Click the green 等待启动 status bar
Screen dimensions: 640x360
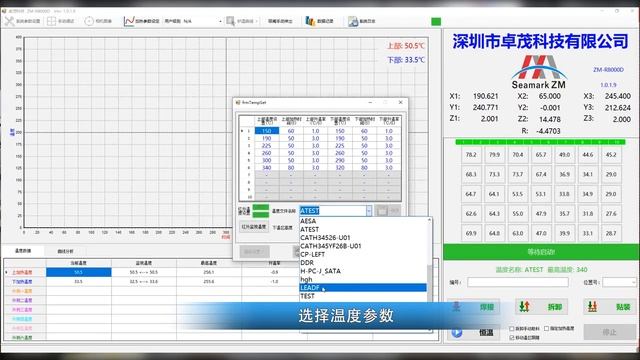pos(541,252)
